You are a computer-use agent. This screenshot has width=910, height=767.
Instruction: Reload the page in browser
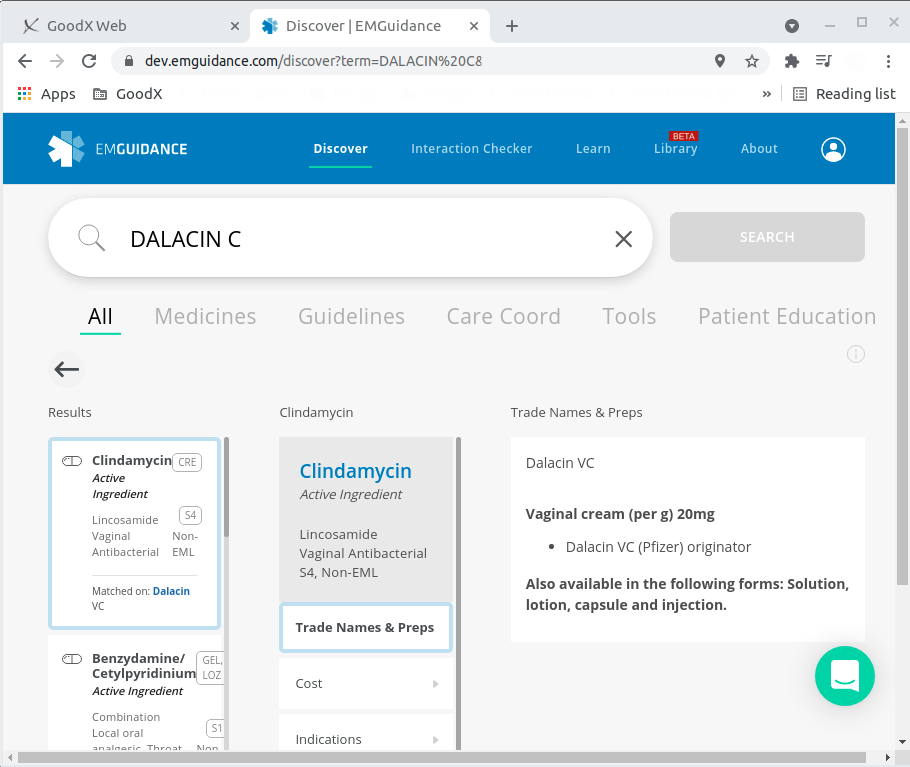pyautogui.click(x=89, y=61)
